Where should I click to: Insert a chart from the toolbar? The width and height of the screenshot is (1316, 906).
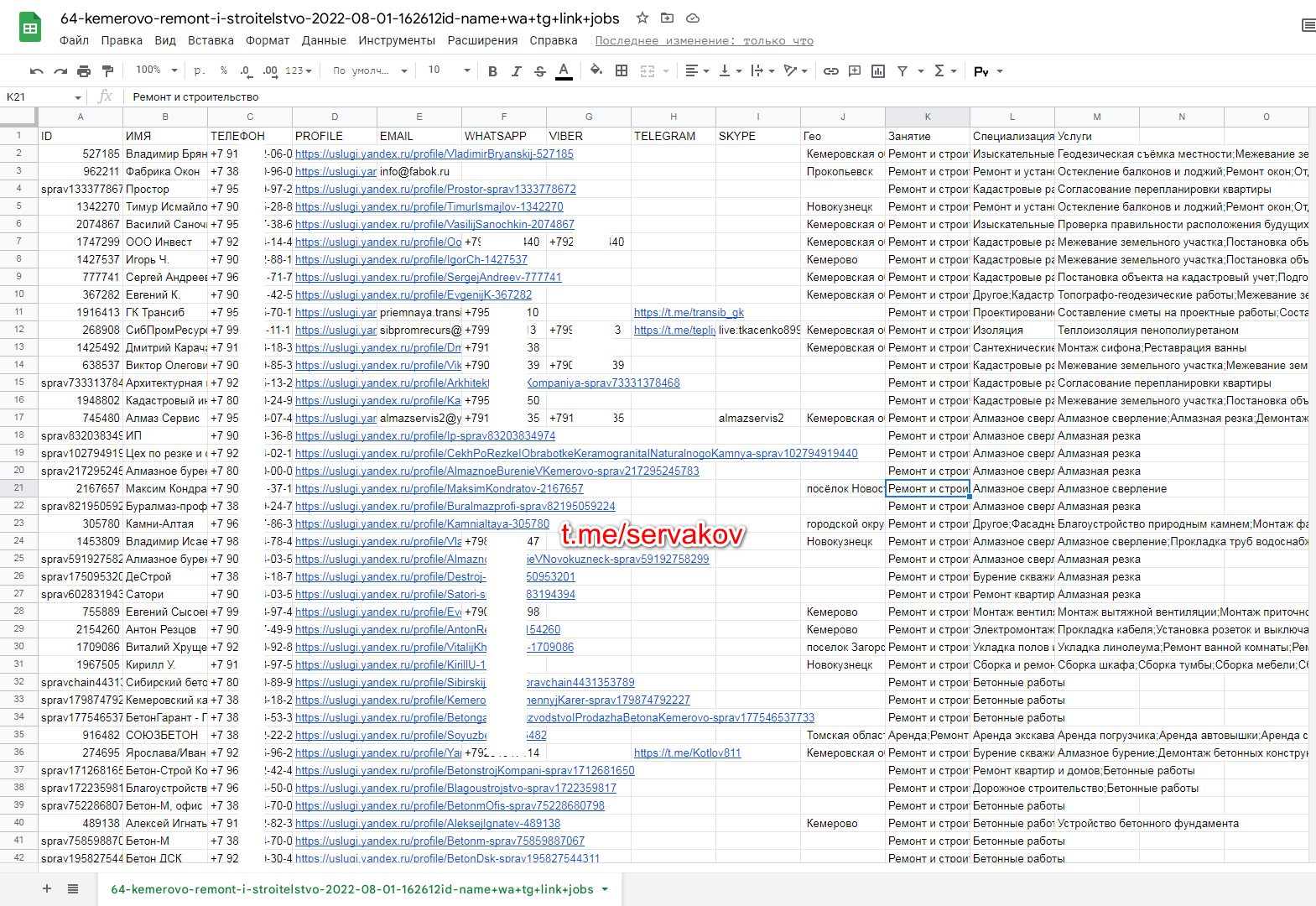coord(878,71)
